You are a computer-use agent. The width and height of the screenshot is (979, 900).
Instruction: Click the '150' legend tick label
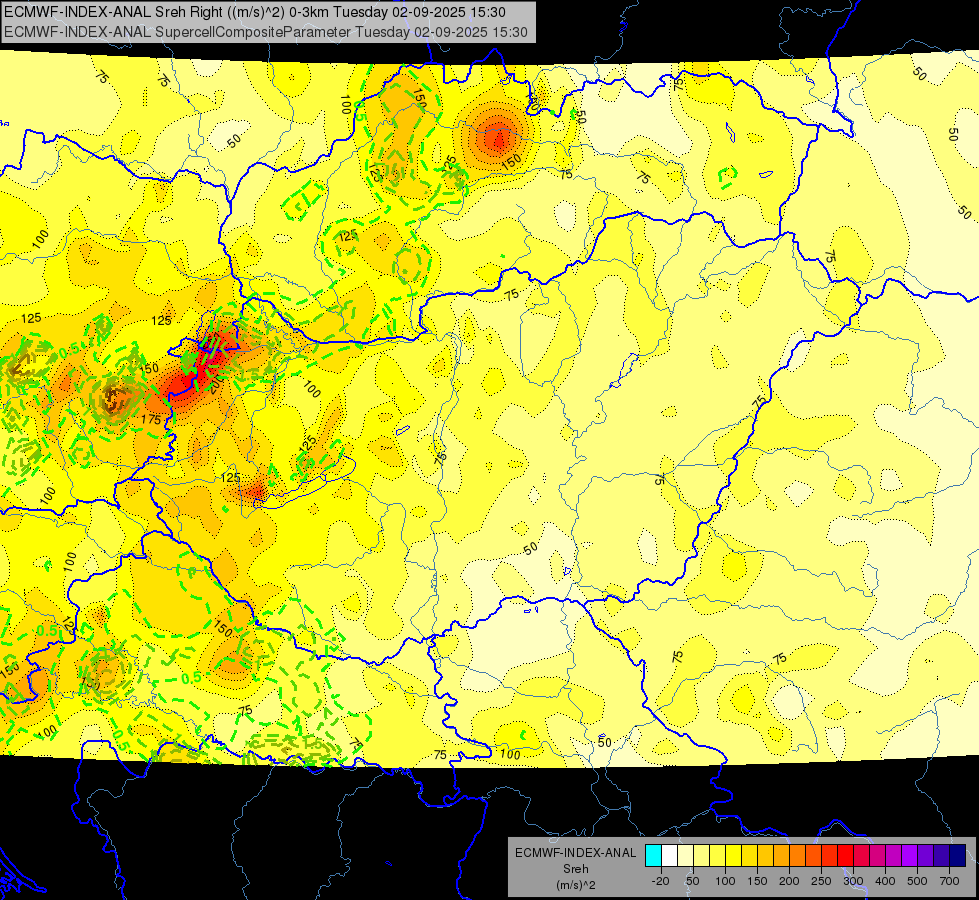coord(757,881)
